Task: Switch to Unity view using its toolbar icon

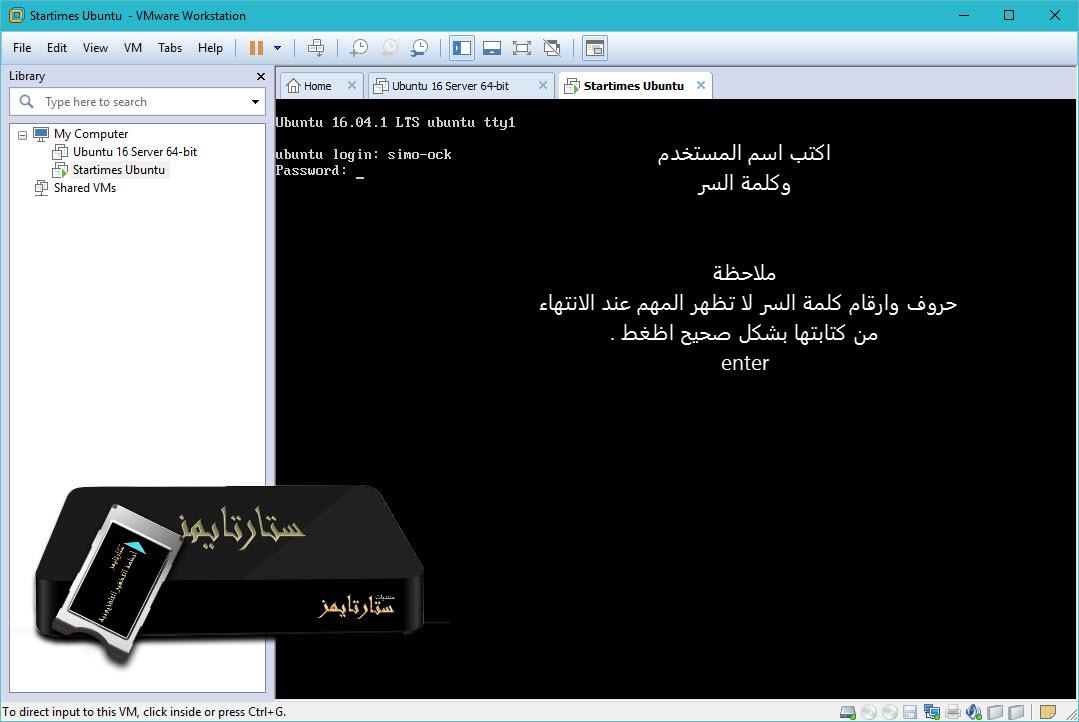Action: 554,47
